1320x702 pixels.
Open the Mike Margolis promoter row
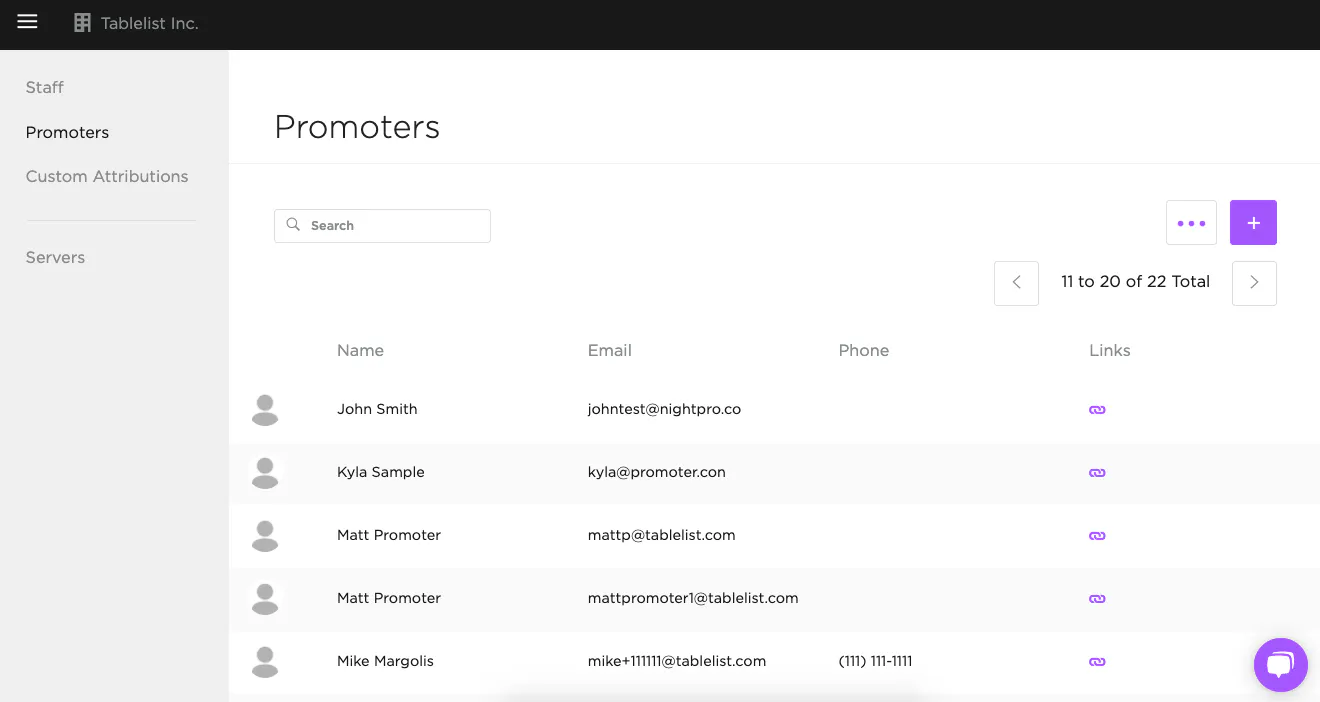tap(385, 661)
